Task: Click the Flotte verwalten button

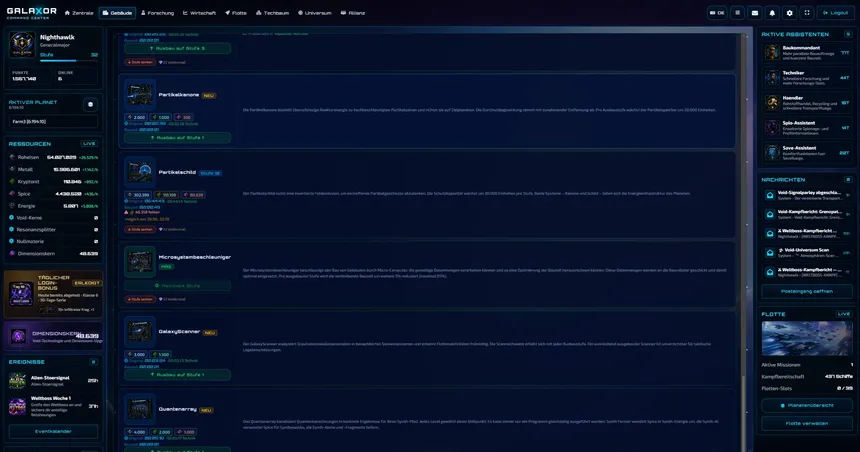Action: click(x=807, y=423)
